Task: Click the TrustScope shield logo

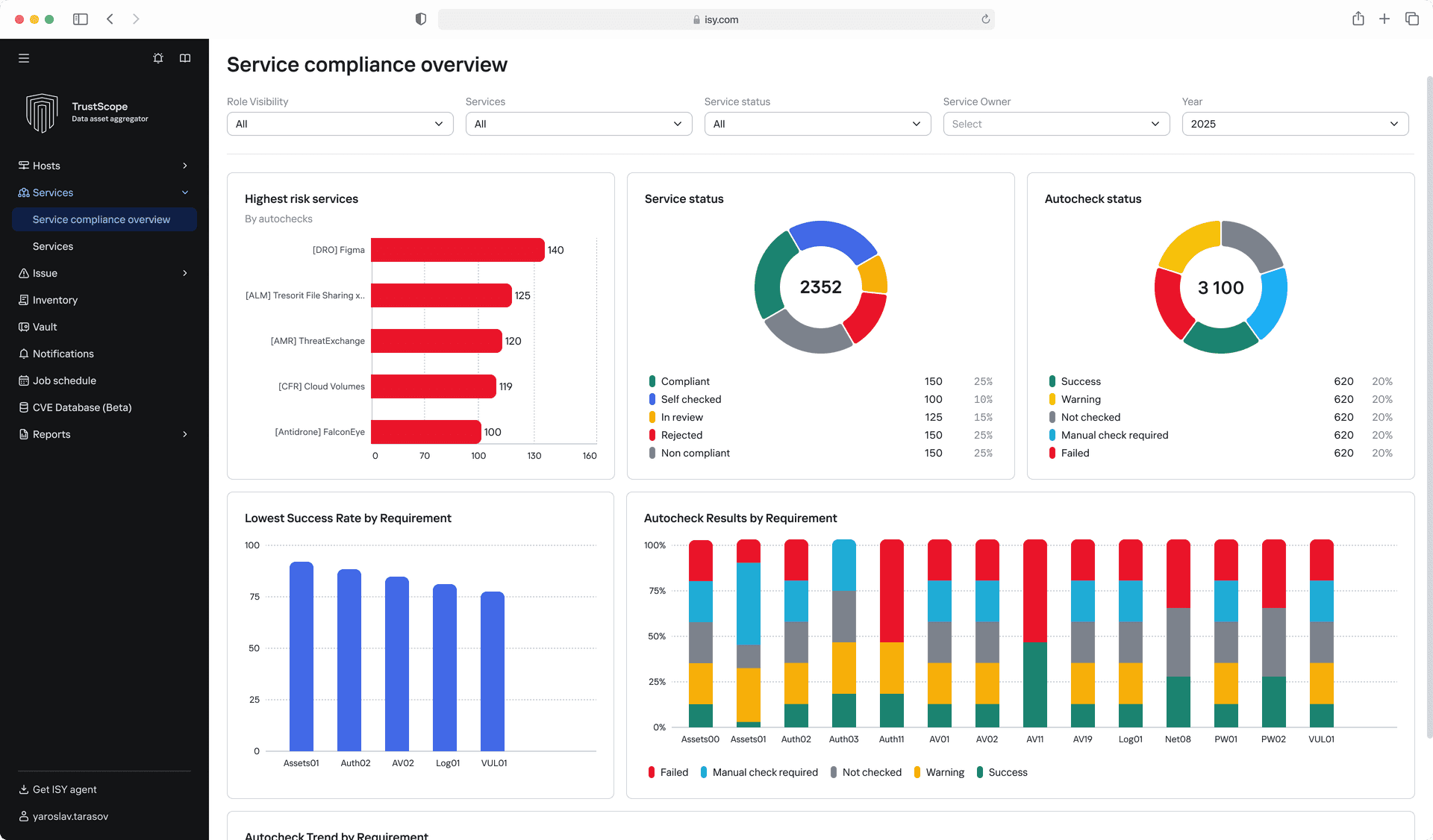Action: (x=41, y=113)
